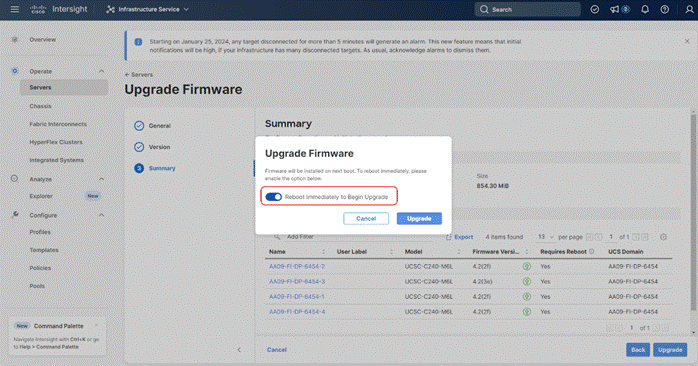Open Fabric Interconnects in the sidebar
Screen dimensions: 698x366
point(58,124)
